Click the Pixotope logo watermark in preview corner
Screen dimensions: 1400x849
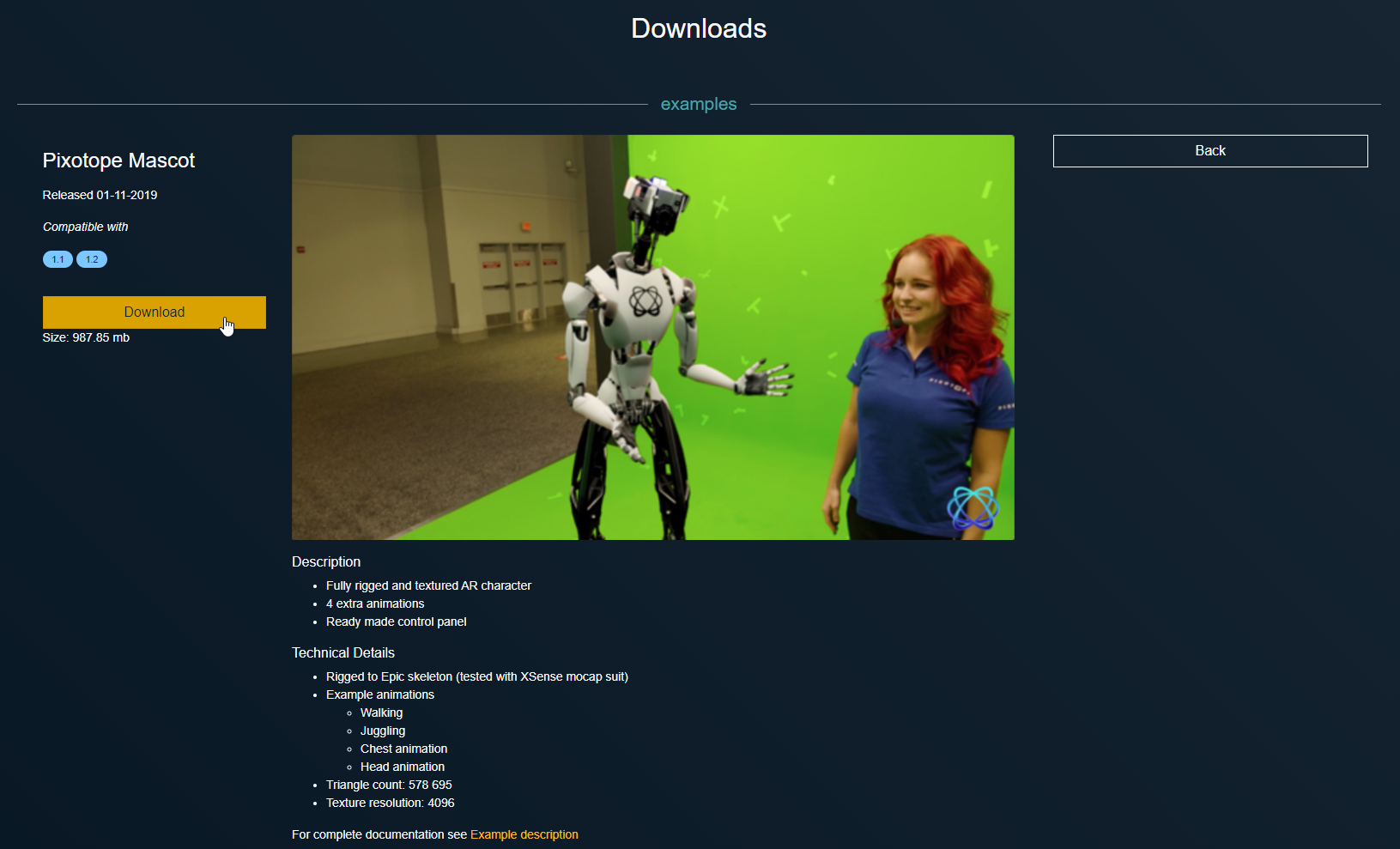pyautogui.click(x=973, y=507)
